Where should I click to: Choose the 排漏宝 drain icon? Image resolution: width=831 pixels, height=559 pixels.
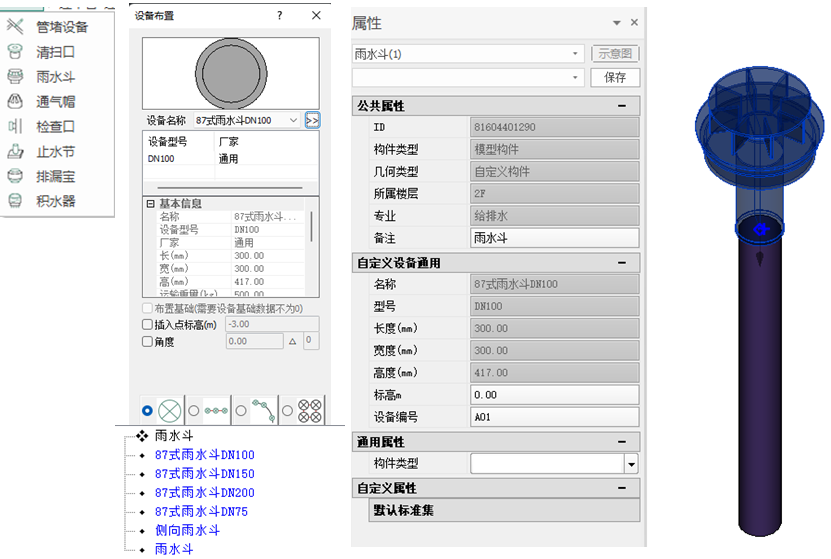coord(15,176)
